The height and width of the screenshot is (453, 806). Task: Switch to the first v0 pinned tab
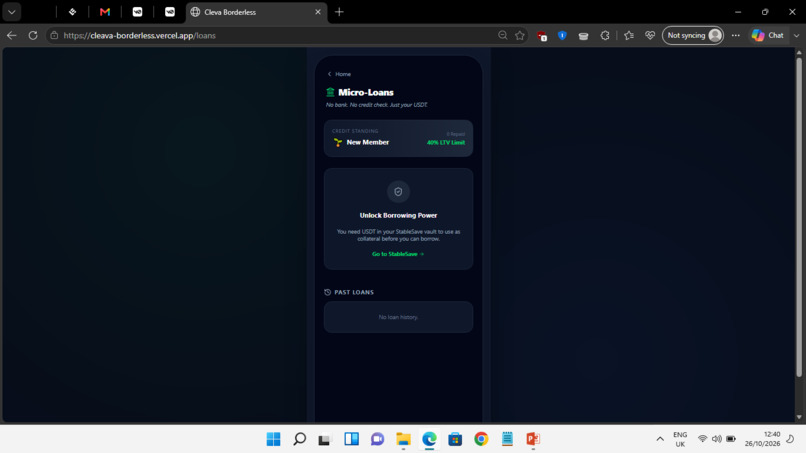click(x=137, y=12)
